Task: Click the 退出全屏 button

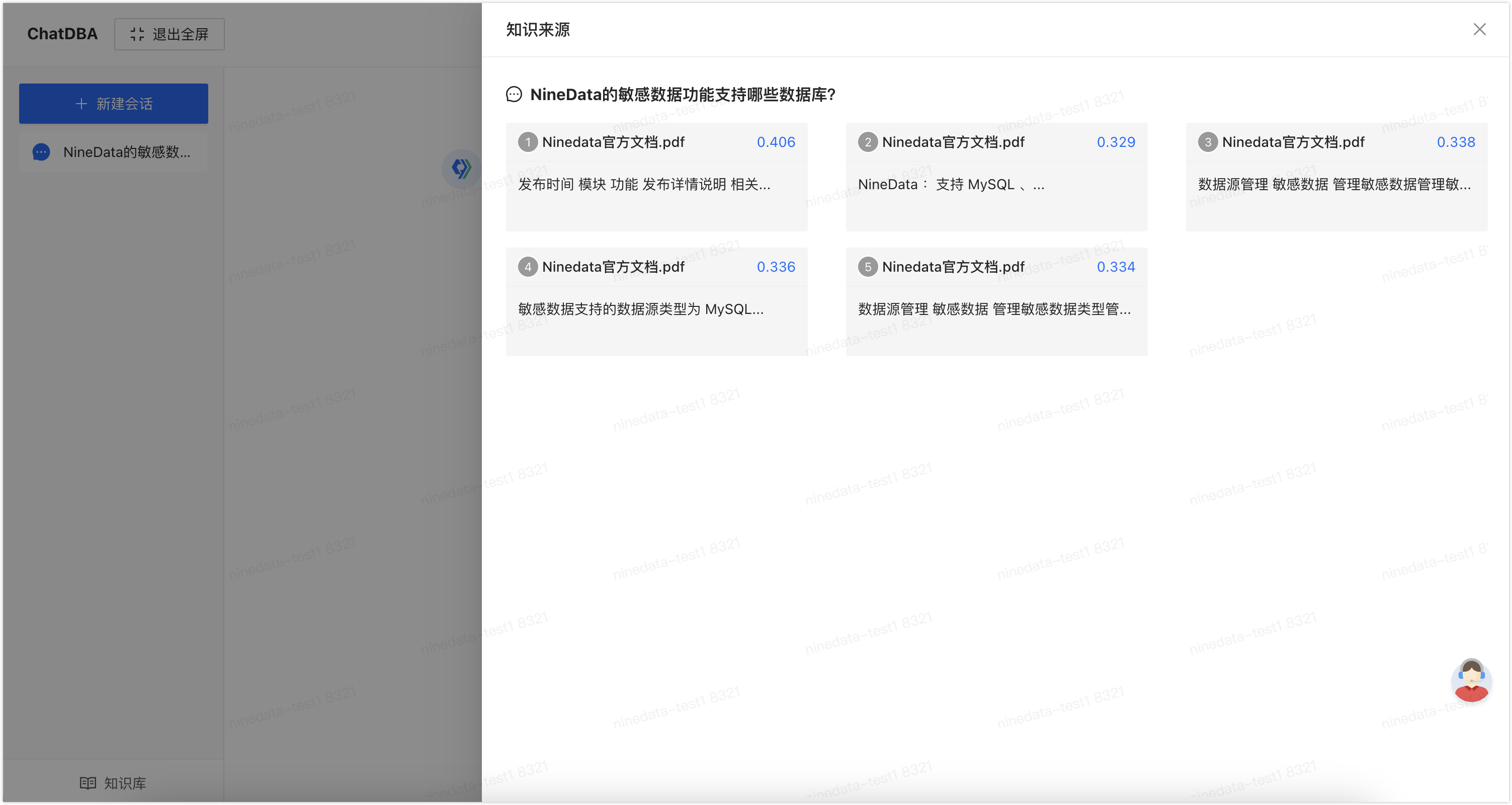Action: tap(169, 34)
